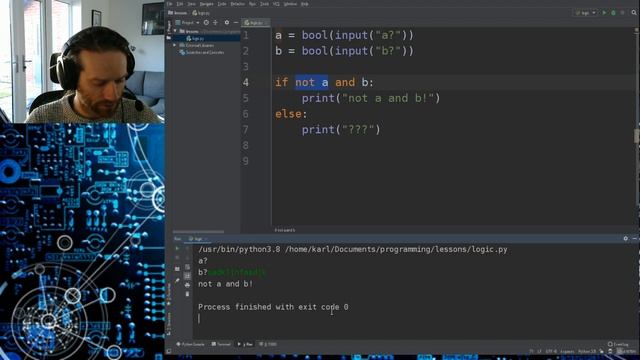640x360 pixels.
Task: Clear console with trash icon
Action: point(187,294)
